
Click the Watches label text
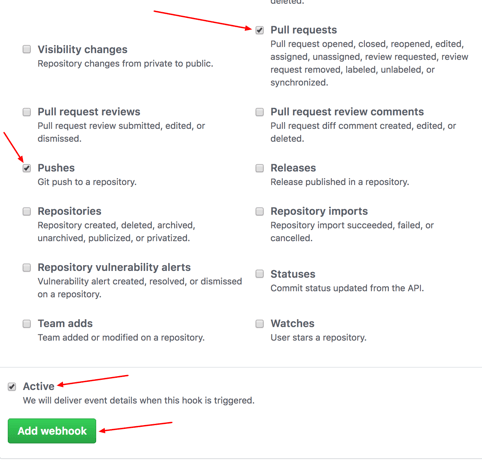coord(292,323)
